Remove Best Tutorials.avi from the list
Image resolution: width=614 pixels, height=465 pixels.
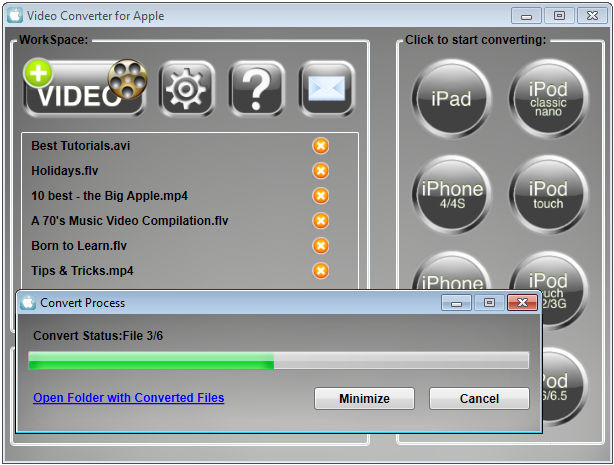point(321,146)
